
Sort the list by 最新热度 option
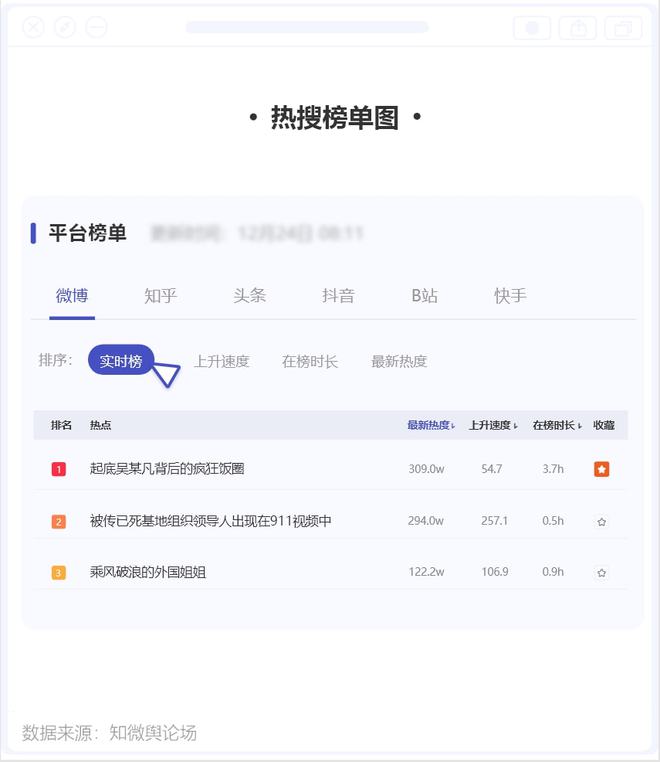[x=399, y=362]
